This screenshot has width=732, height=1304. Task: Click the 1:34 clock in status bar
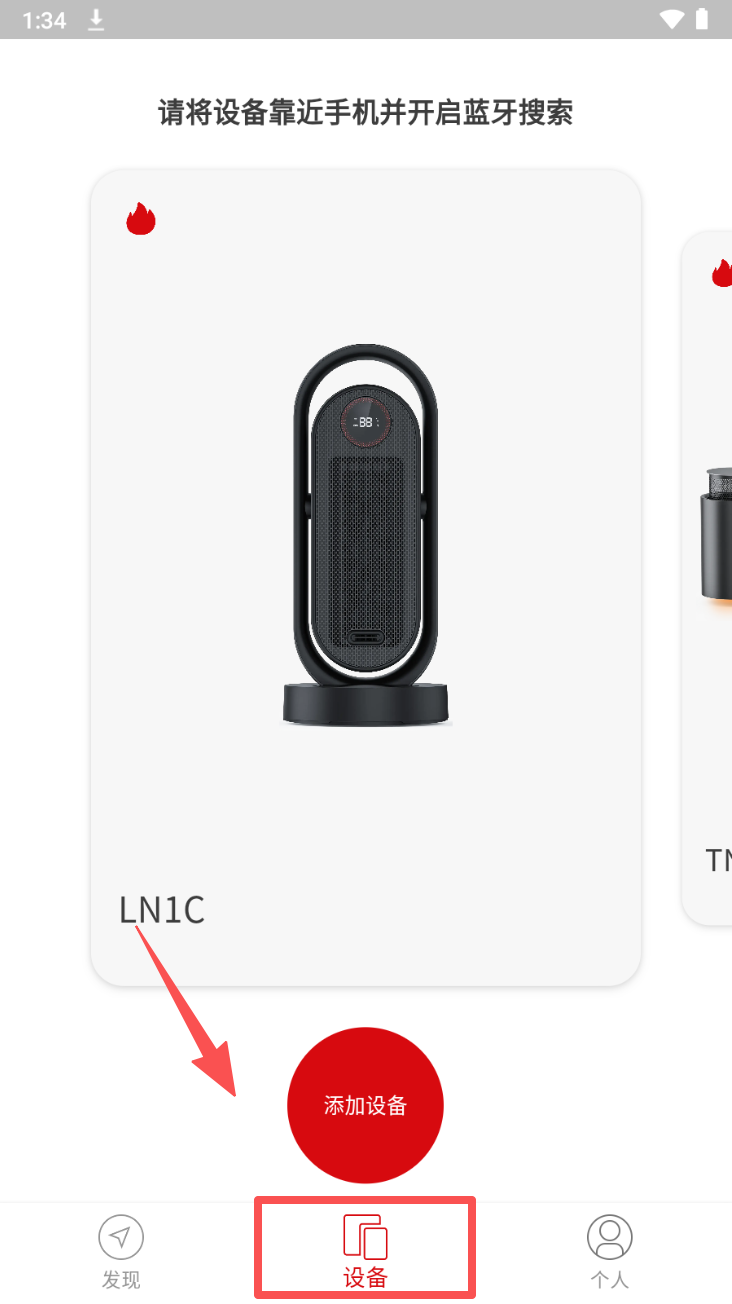pos(44,20)
